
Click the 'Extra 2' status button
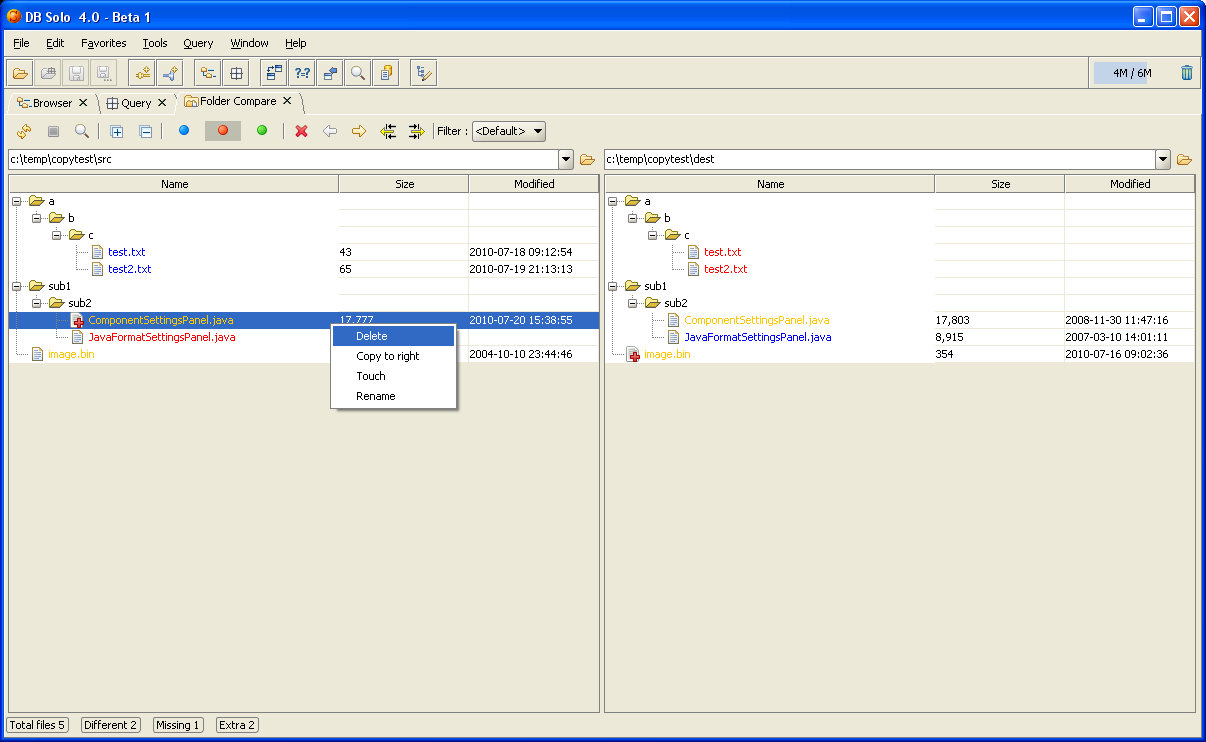(x=237, y=725)
